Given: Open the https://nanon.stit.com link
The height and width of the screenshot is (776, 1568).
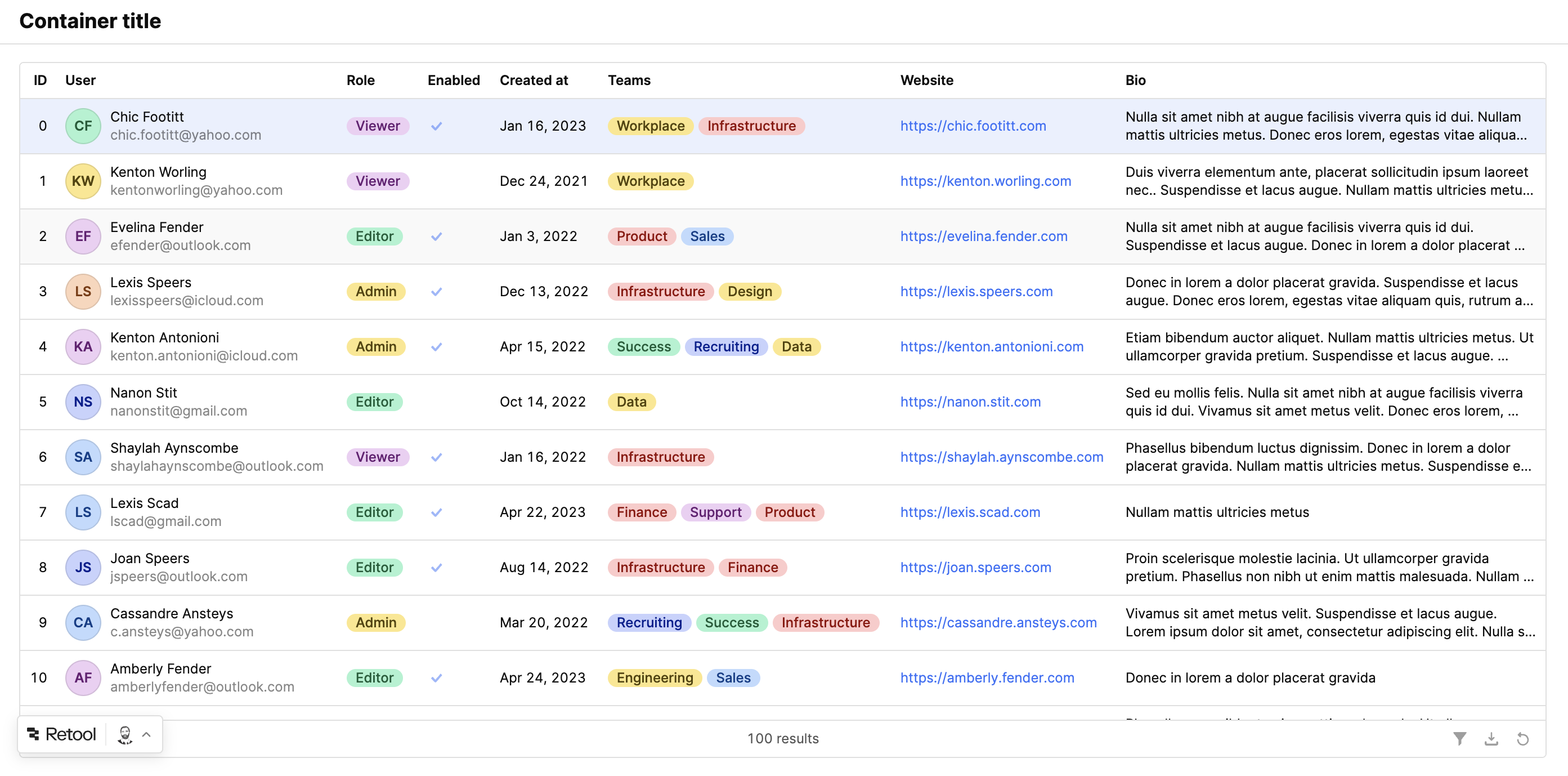Looking at the screenshot, I should pos(970,402).
